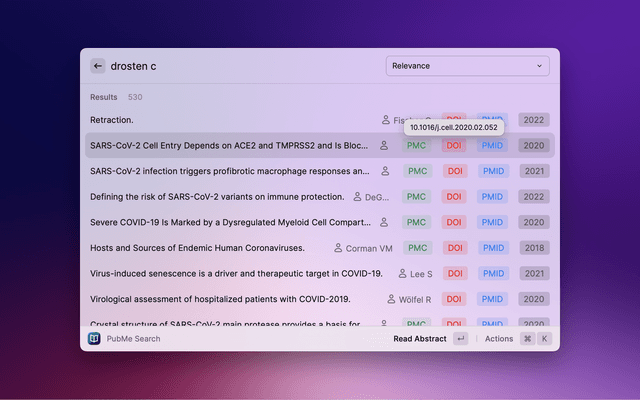Click the K key icon in footer
The image size is (640, 400).
pos(544,339)
